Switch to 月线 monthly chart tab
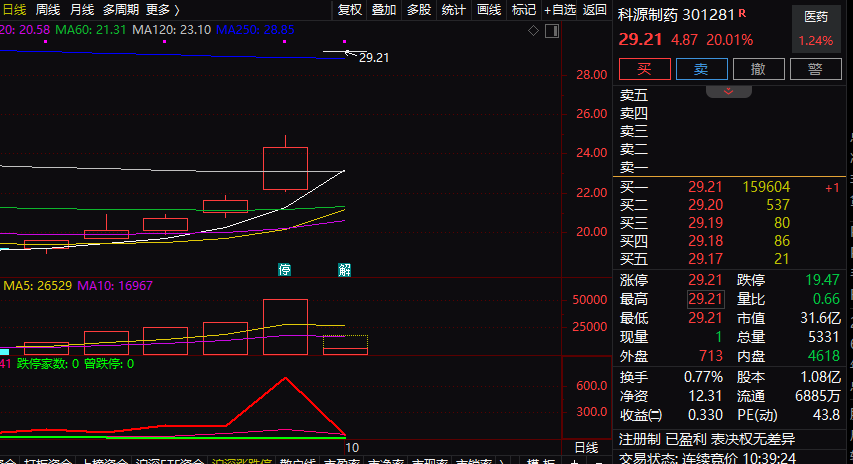The image size is (853, 464). coord(82,10)
